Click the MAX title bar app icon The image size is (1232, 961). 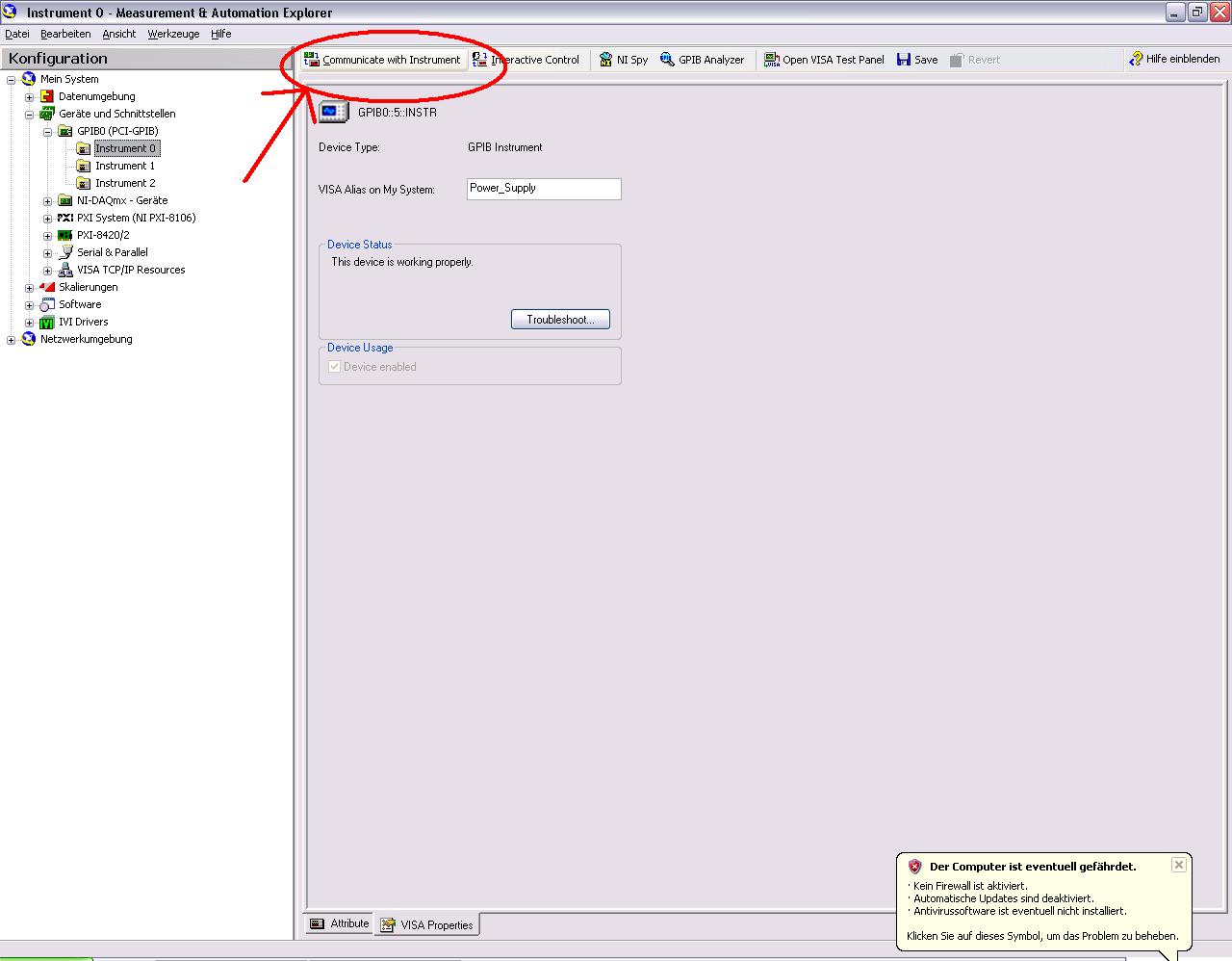point(10,12)
